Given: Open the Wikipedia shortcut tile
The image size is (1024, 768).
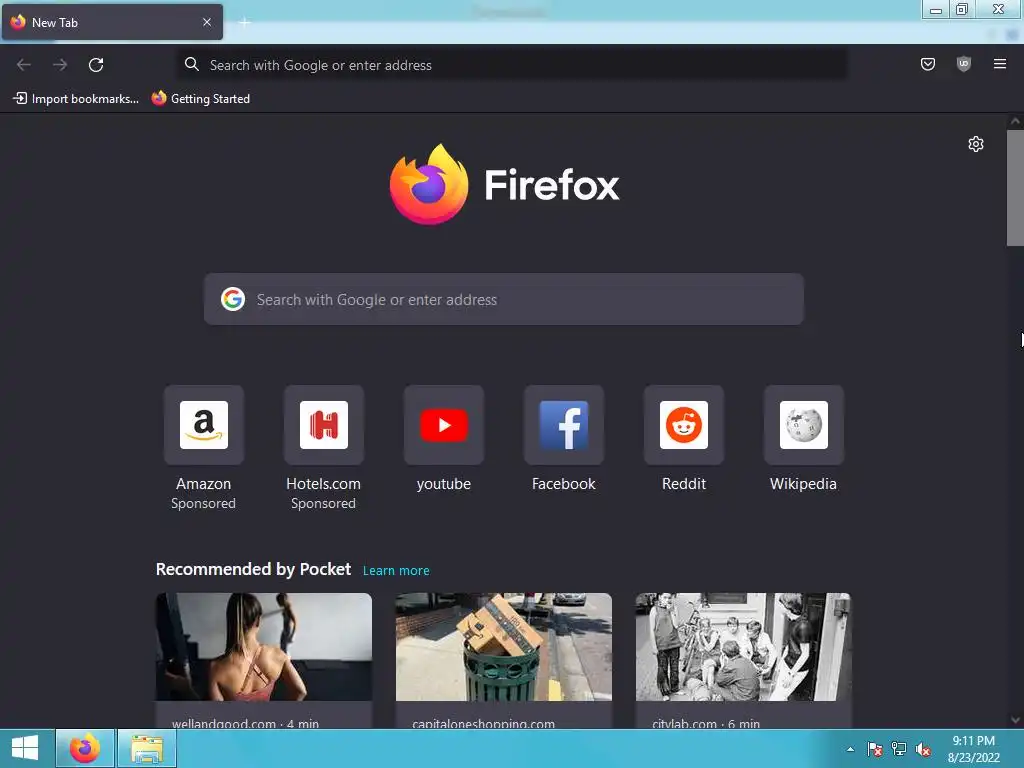Looking at the screenshot, I should [803, 425].
